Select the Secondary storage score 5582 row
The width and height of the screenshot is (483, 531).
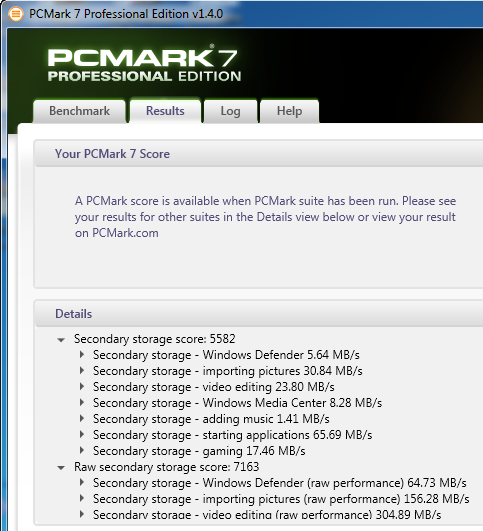tap(154, 339)
